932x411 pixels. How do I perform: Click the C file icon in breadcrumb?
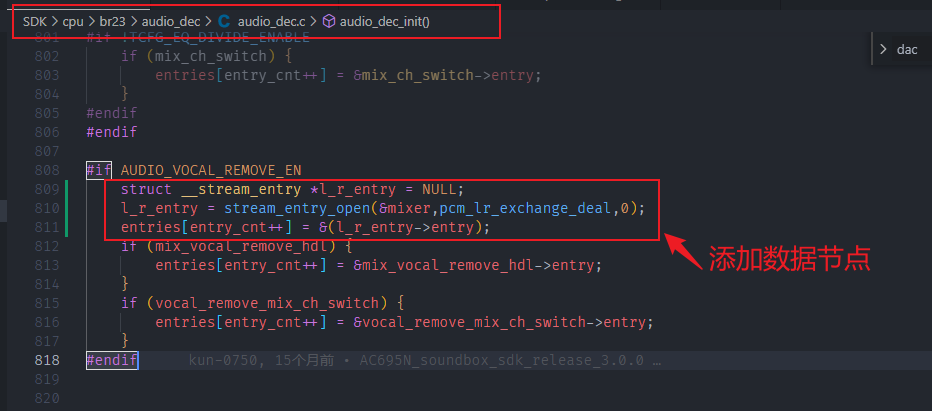pyautogui.click(x=223, y=22)
